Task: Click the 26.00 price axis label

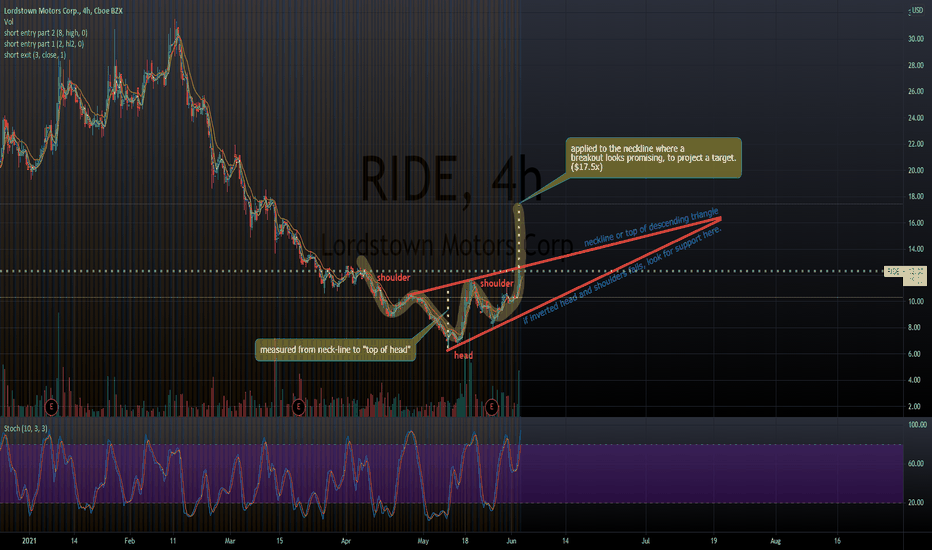Action: pyautogui.click(x=915, y=92)
